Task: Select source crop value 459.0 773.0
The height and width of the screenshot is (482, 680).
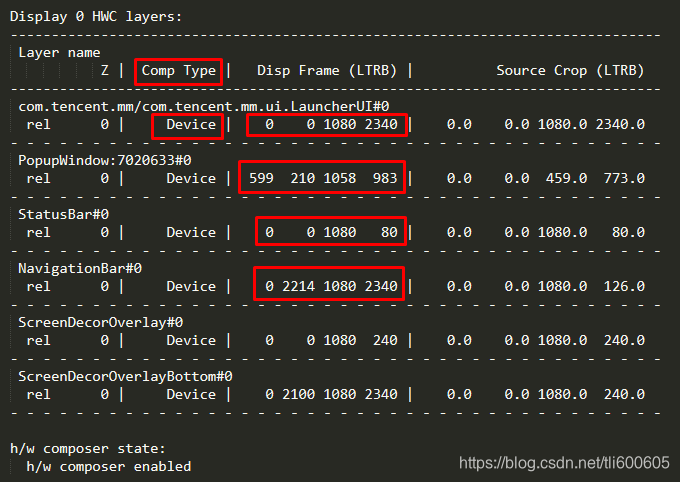Action: 595,178
